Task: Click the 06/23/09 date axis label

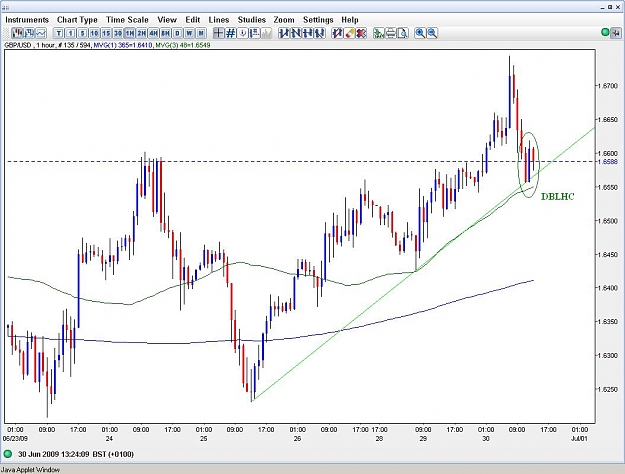Action: tap(15, 439)
